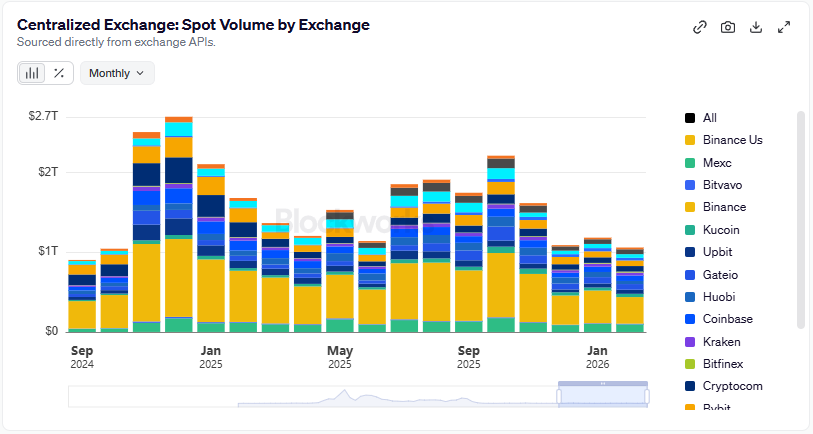Select the Coinbase legend label
The image size is (813, 434).
pos(727,319)
